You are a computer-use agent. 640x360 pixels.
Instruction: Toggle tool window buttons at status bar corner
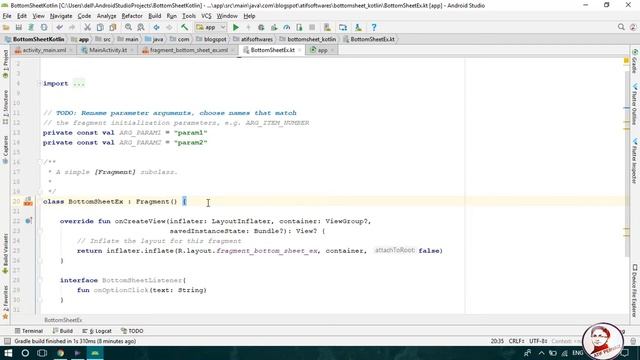(7, 341)
